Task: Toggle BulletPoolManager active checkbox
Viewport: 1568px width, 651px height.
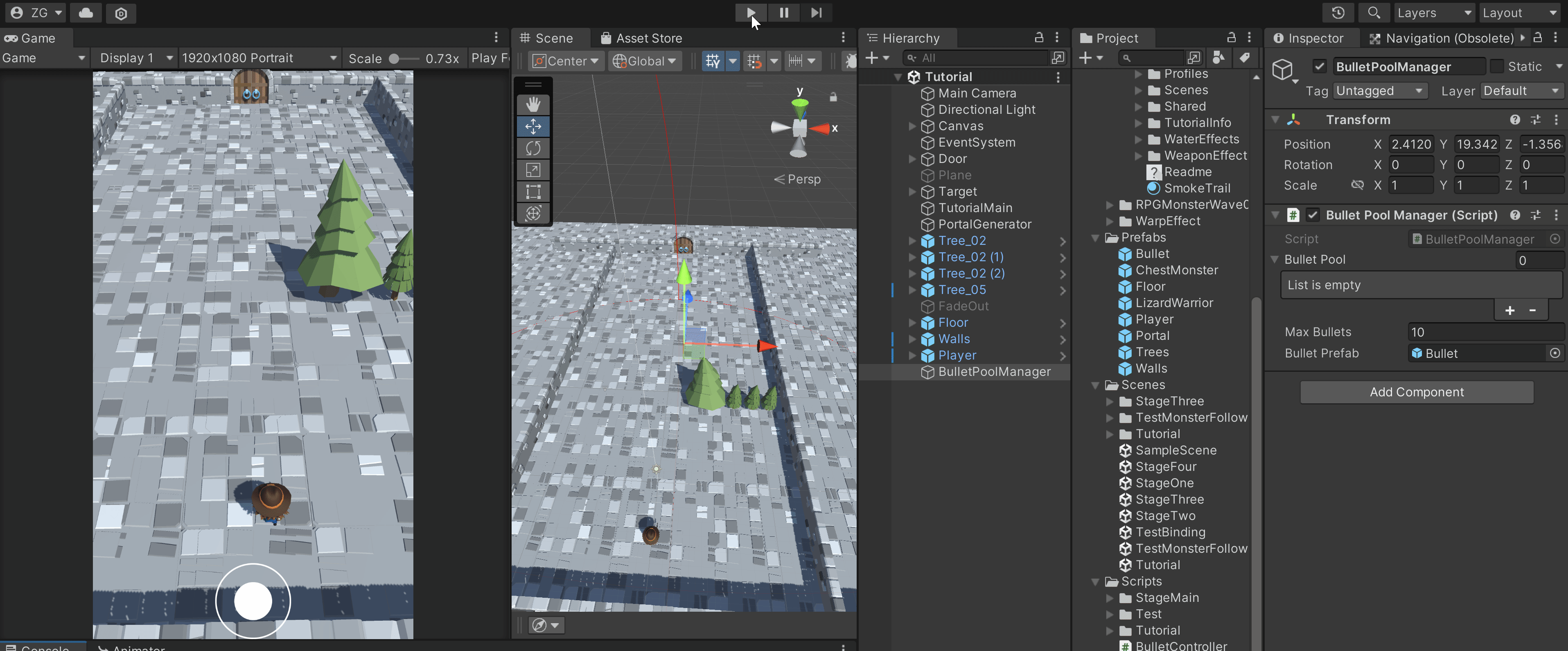Action: point(1319,66)
